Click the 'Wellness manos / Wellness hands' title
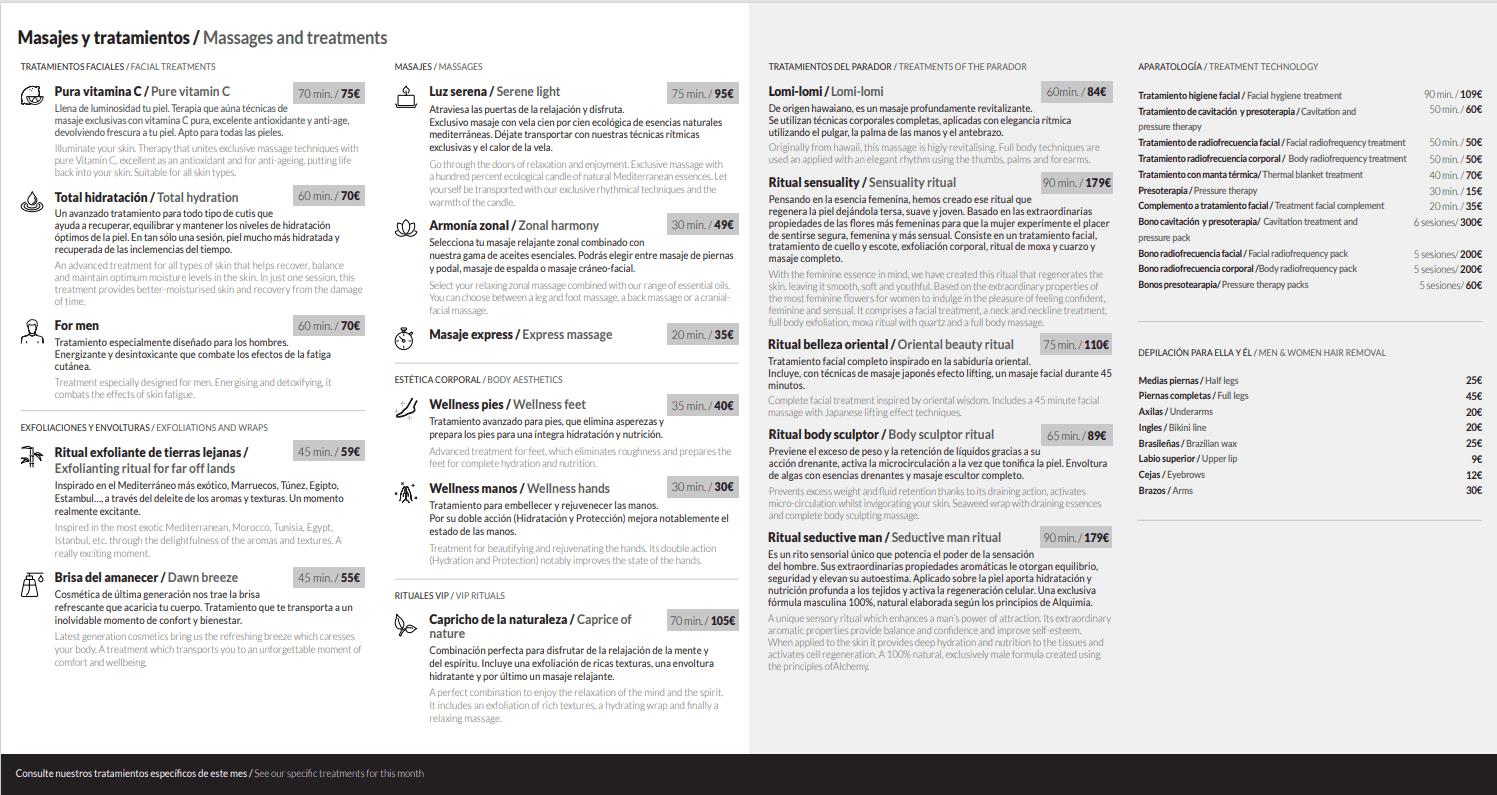The width and height of the screenshot is (1497, 795). (519, 488)
